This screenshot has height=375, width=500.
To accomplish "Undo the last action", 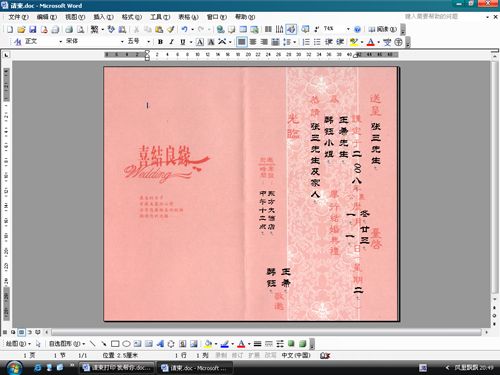I will point(184,30).
